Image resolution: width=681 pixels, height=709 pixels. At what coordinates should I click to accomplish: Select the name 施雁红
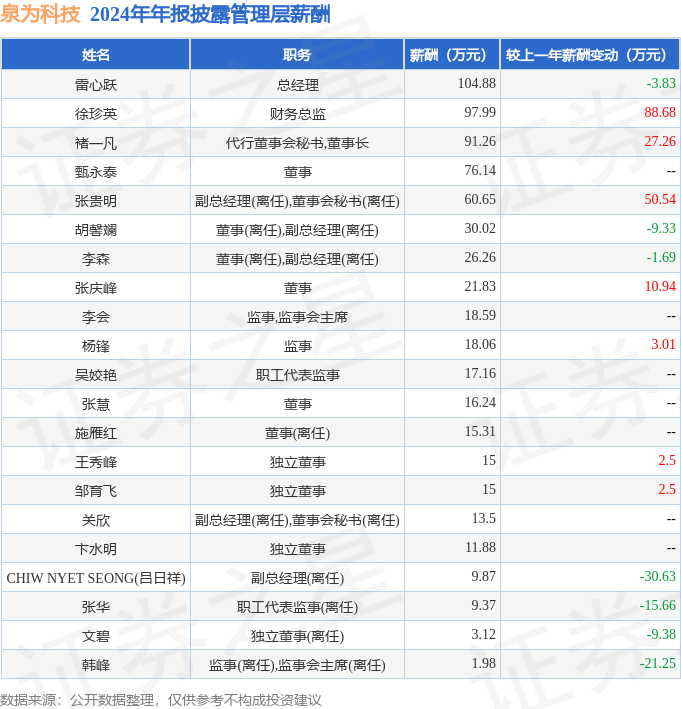click(x=95, y=433)
